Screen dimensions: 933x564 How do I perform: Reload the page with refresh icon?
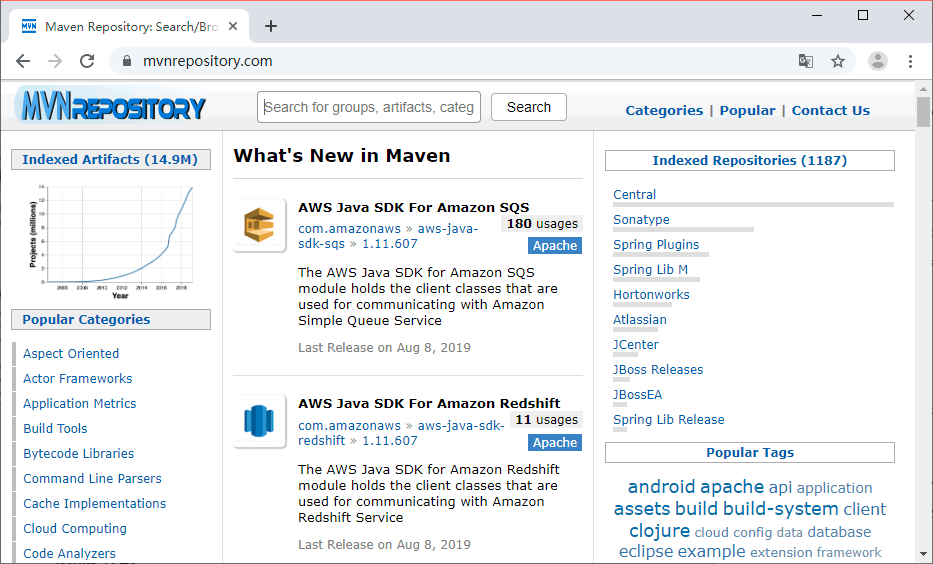coord(87,61)
